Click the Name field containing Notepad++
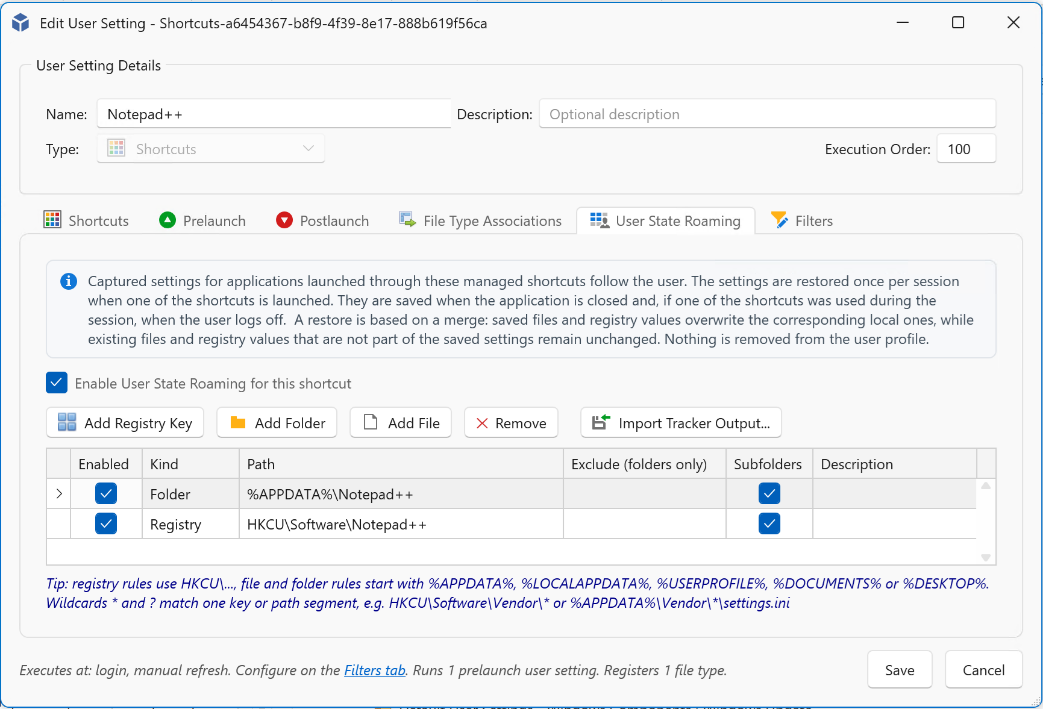The height and width of the screenshot is (709, 1043). pyautogui.click(x=274, y=114)
